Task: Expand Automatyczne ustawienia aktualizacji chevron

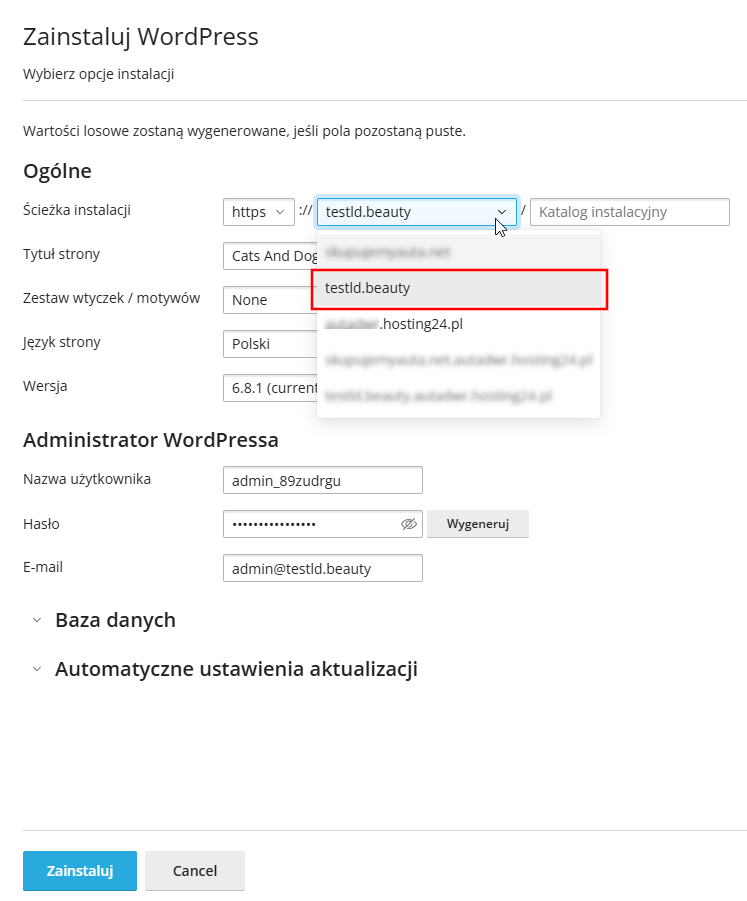Action: [x=37, y=669]
